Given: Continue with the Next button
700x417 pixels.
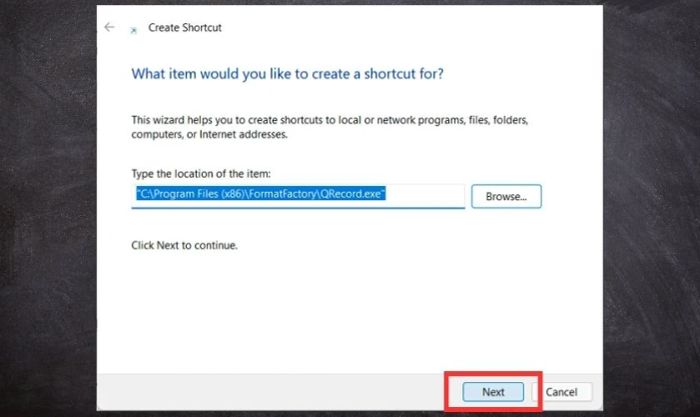Looking at the screenshot, I should (493, 392).
